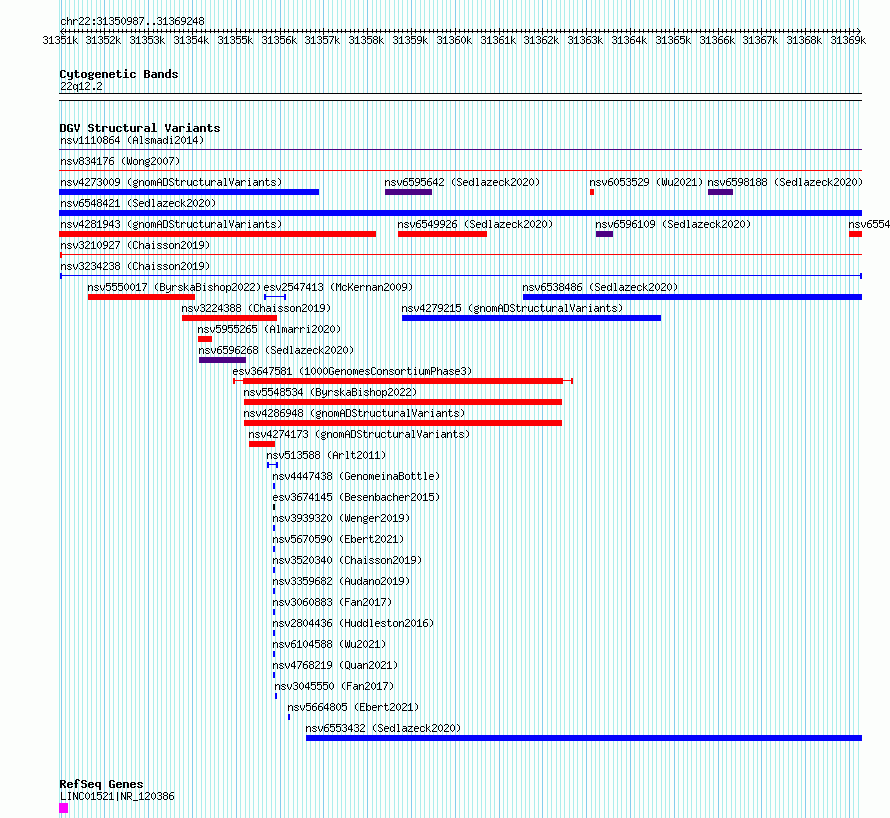Select the nsv4286948 gnomAD red bar
The height and width of the screenshot is (818, 890).
(x=403, y=423)
